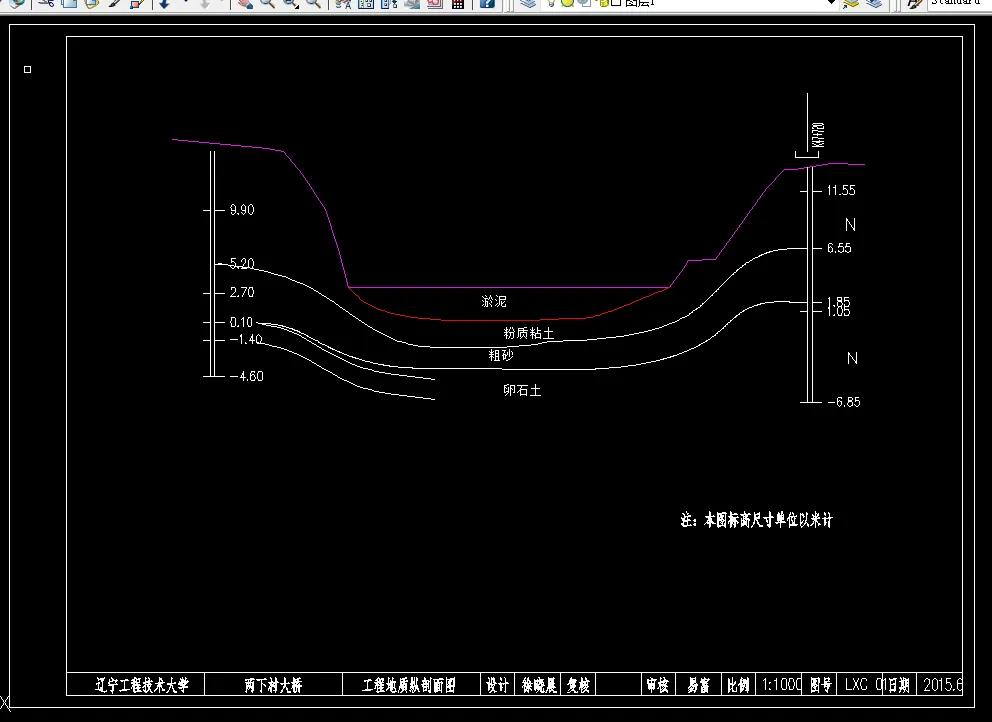Screen dimensions: 992x722
Task: Click the Layer Previous icon
Action: pyautogui.click(x=874, y=3)
